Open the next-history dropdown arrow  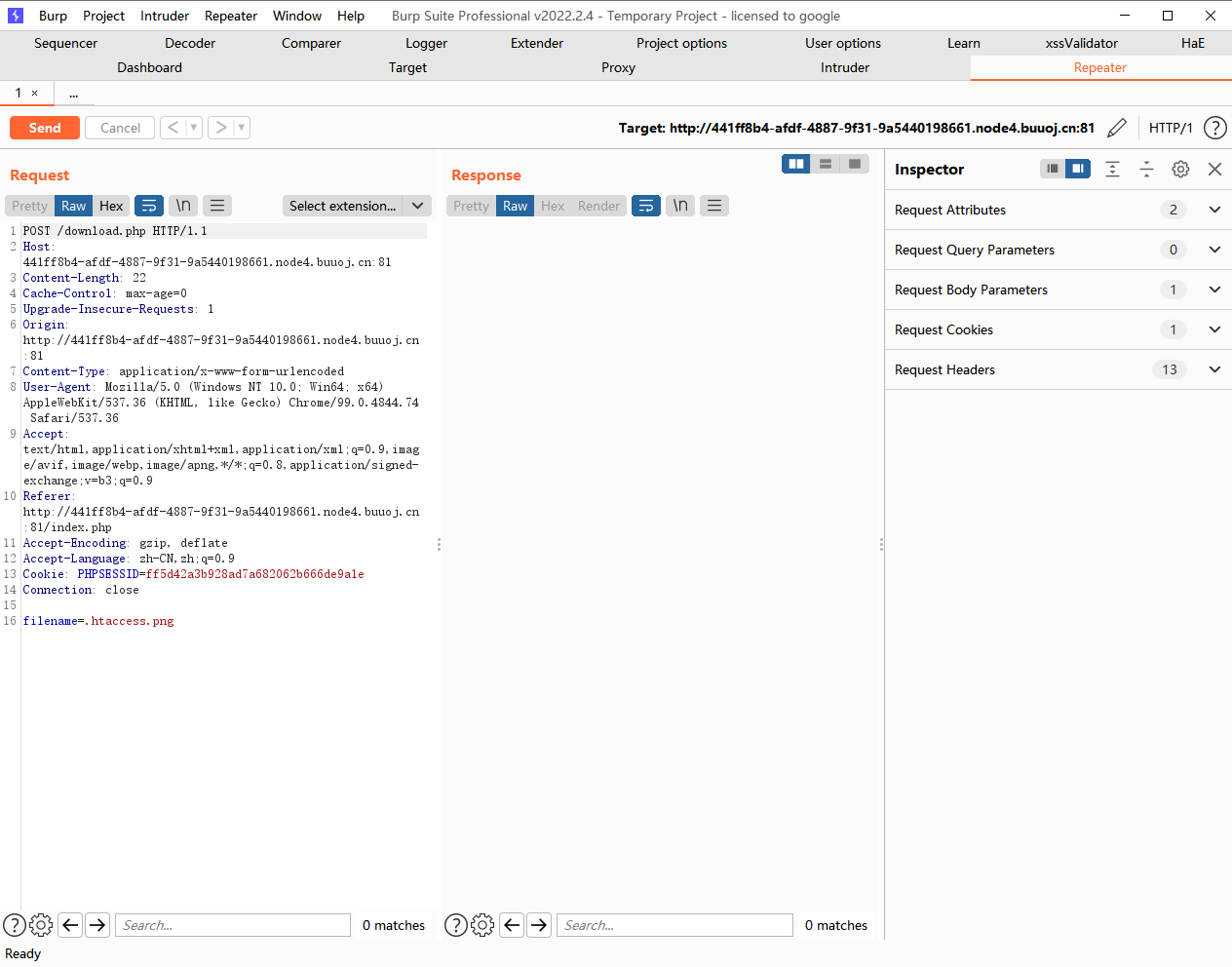tap(242, 127)
